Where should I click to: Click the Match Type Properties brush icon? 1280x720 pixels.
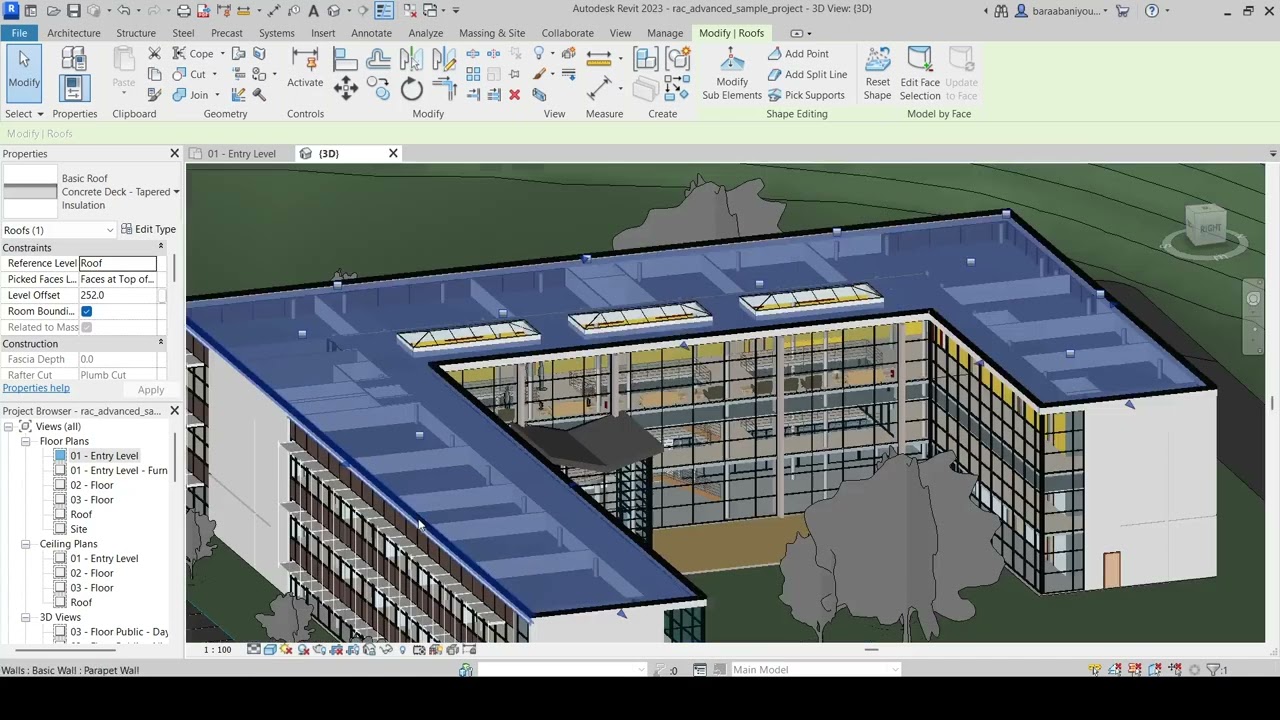pos(155,95)
